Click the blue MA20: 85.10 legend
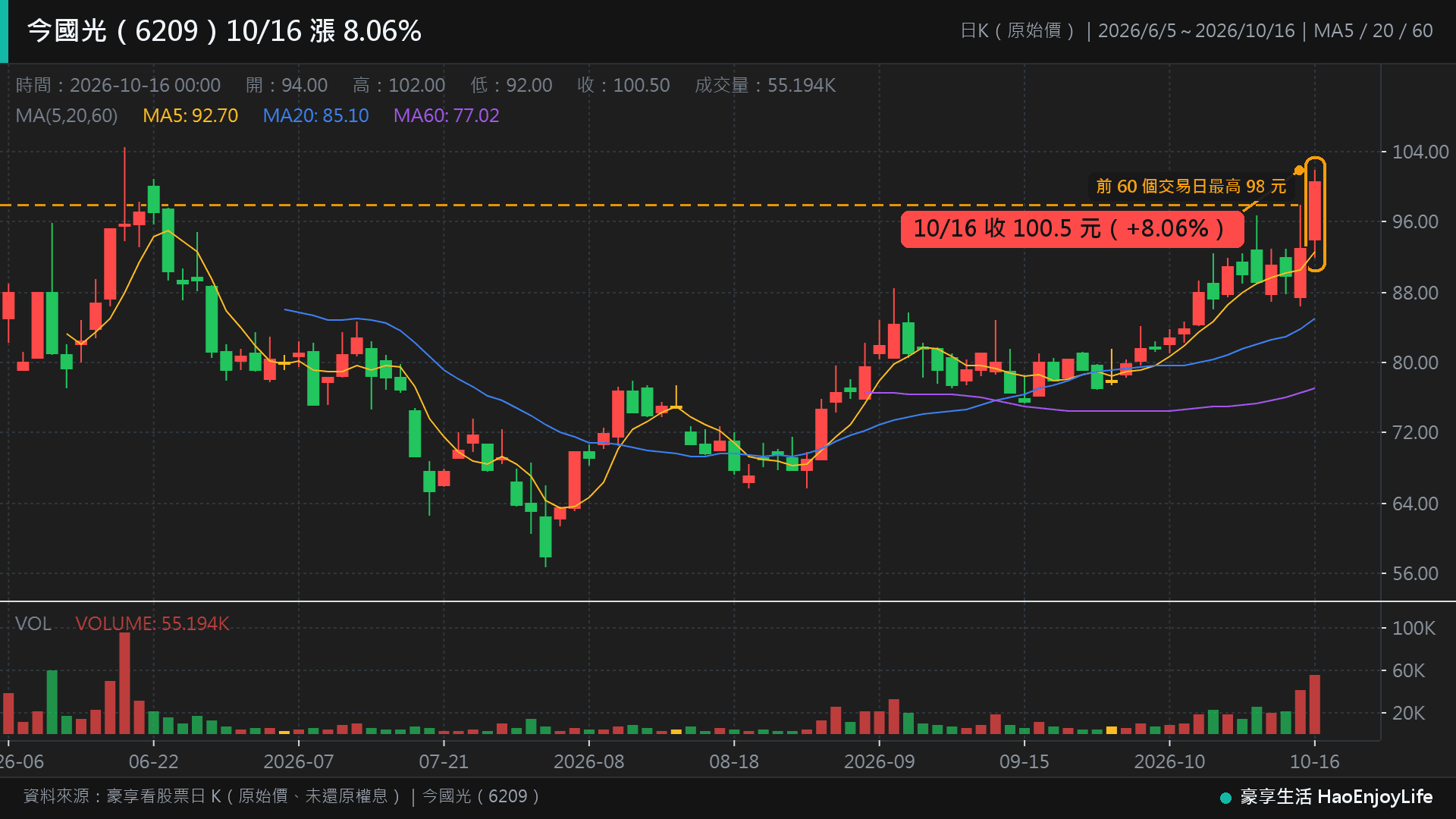The image size is (1456, 819). point(315,116)
